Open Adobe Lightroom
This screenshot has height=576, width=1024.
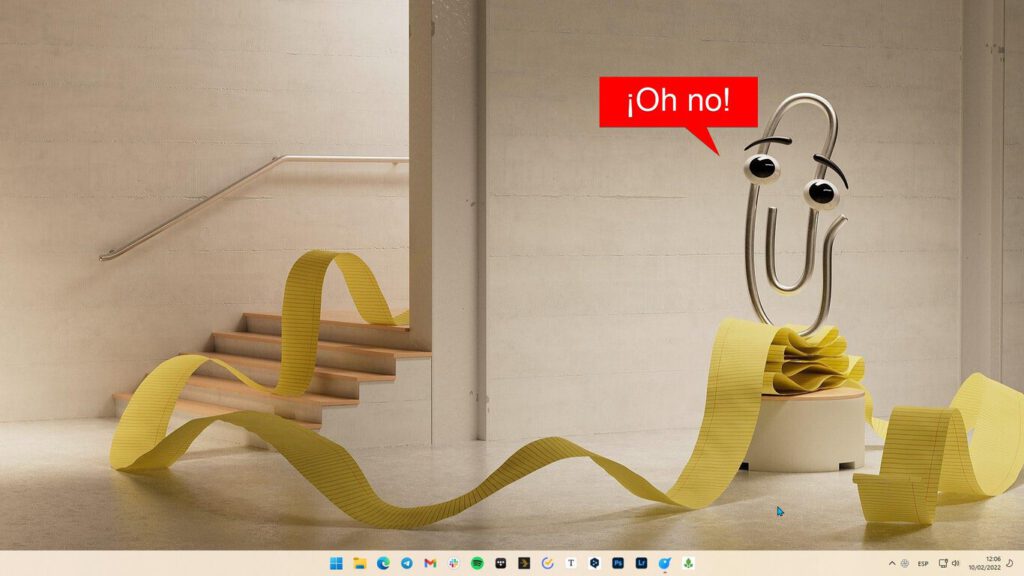(641, 561)
